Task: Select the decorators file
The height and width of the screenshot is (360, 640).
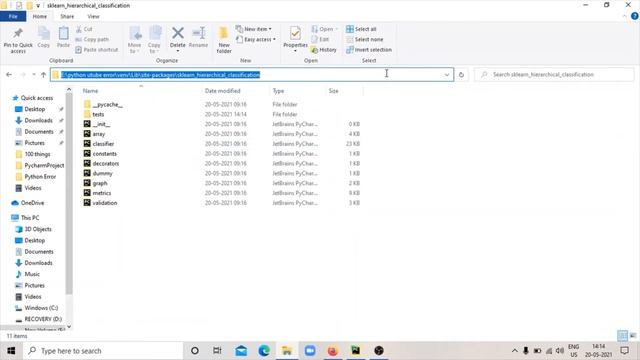Action: point(106,163)
